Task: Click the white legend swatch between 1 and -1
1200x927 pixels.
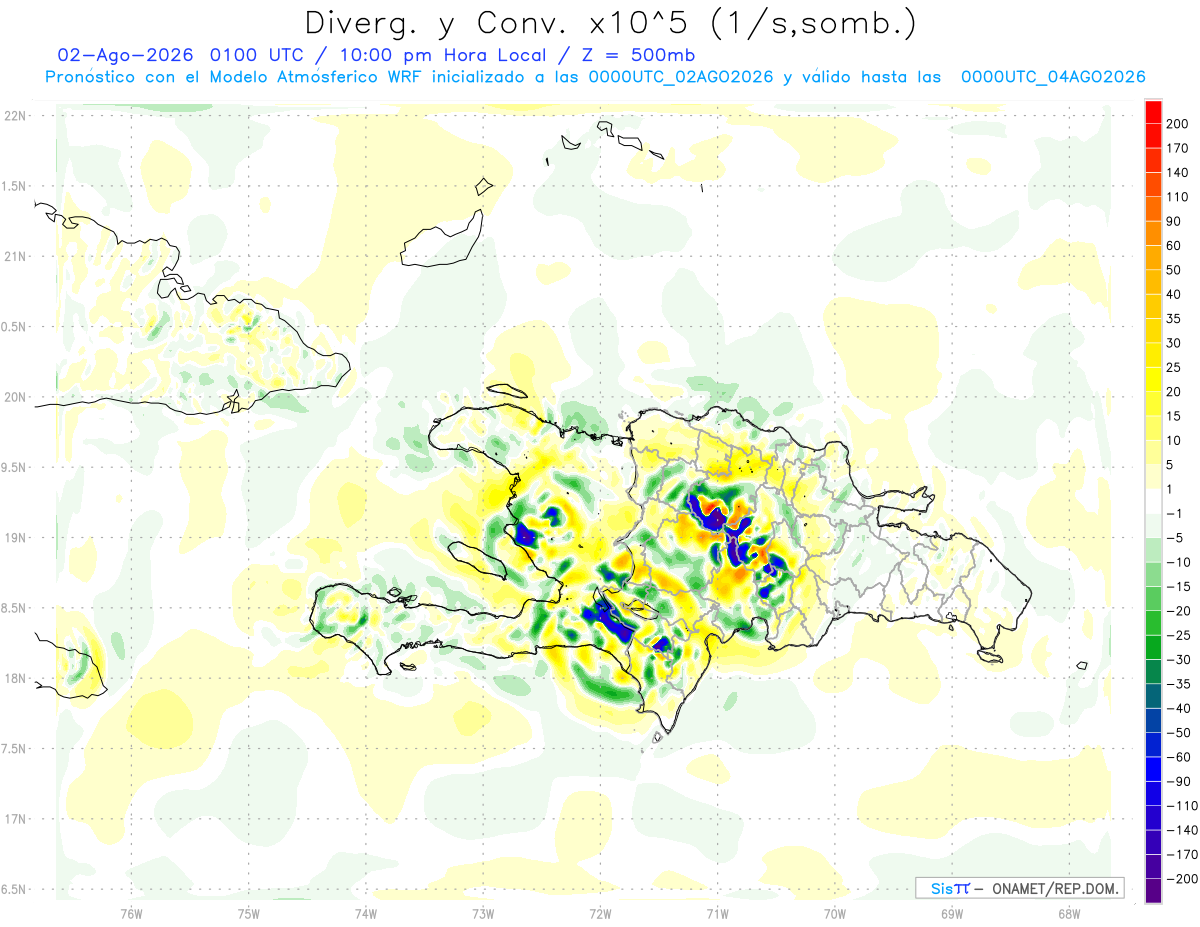Action: 1153,501
